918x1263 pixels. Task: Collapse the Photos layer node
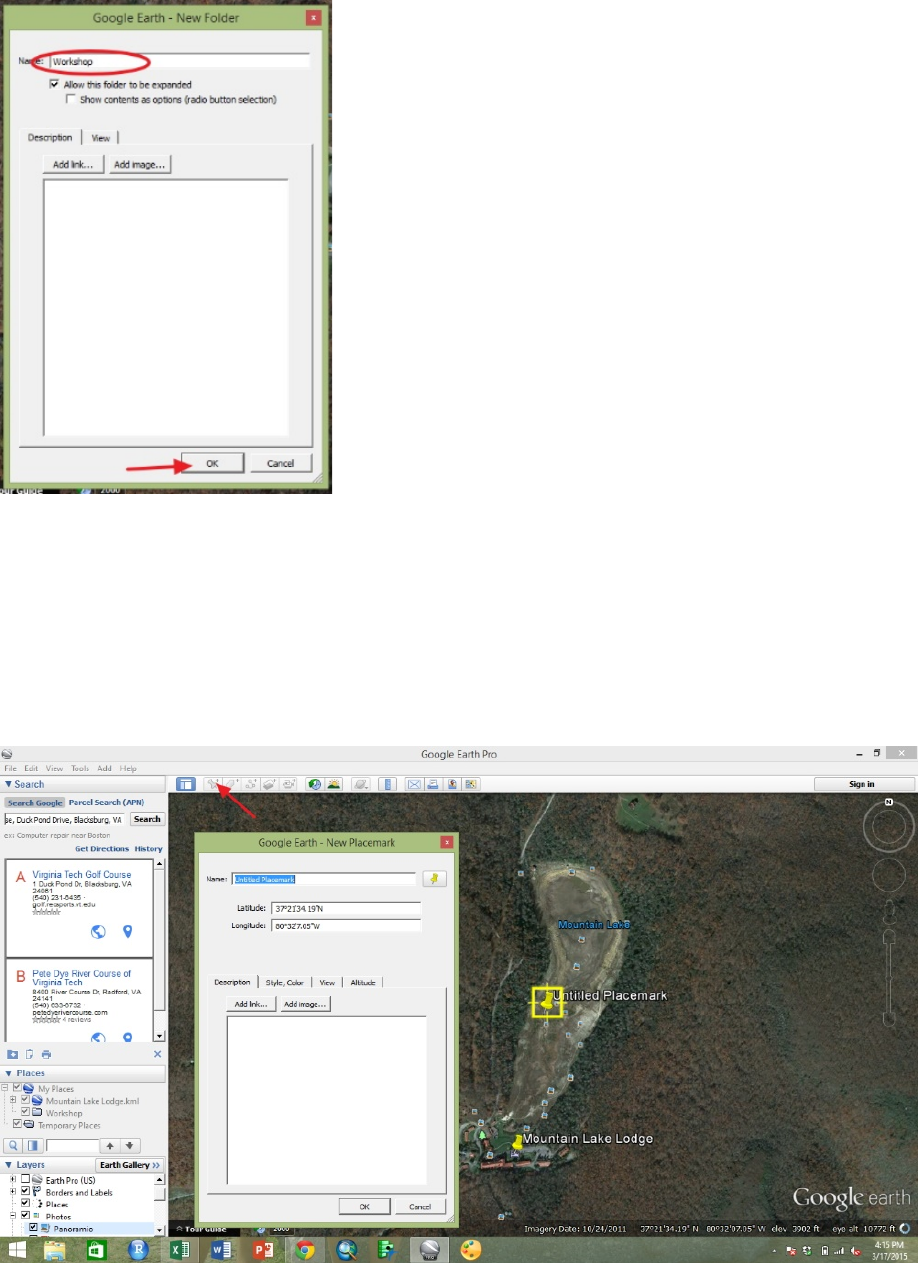[x=14, y=1215]
